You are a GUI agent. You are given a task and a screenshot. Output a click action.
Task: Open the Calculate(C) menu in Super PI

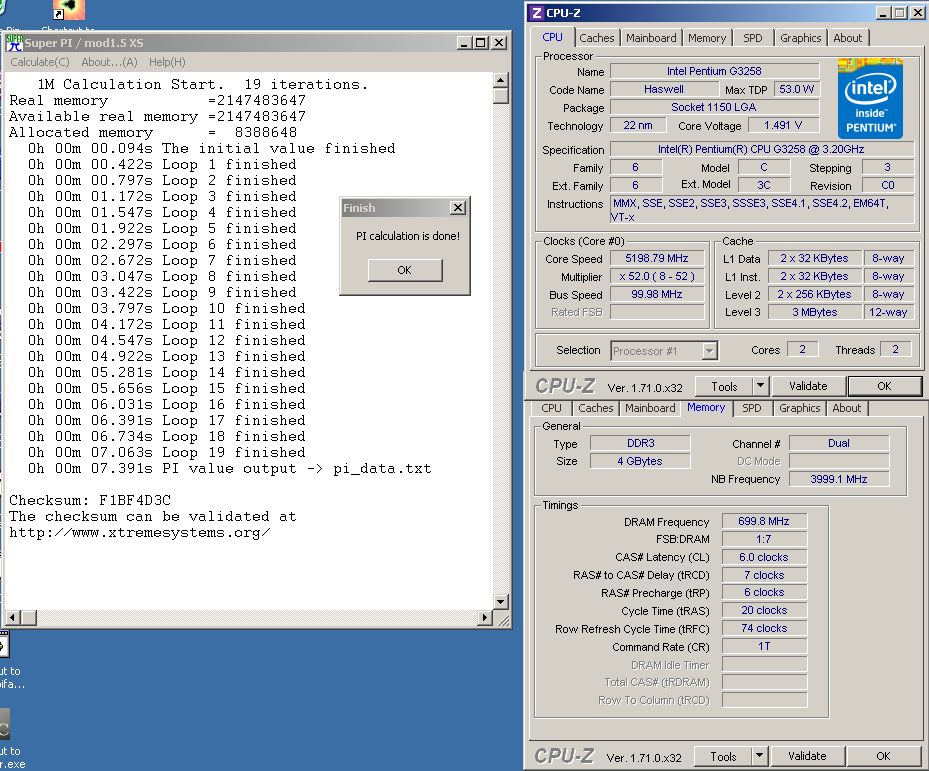point(40,62)
